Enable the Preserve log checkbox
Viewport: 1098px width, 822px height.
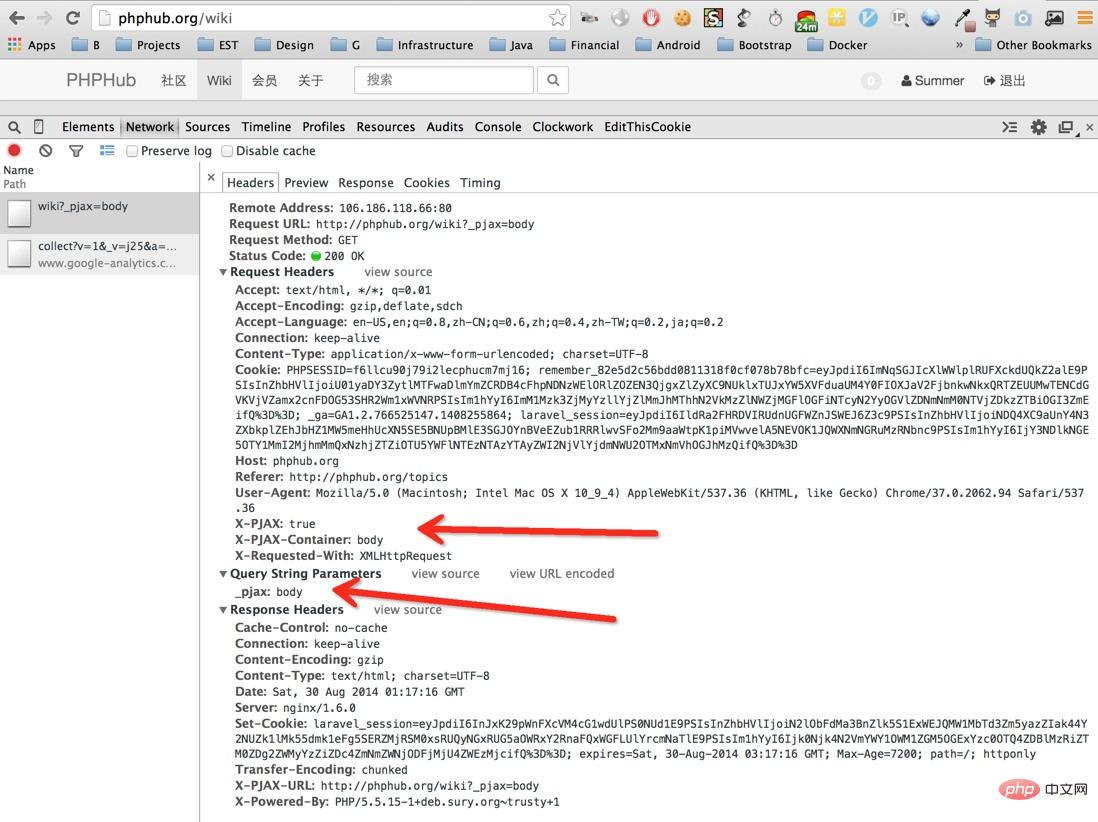132,151
